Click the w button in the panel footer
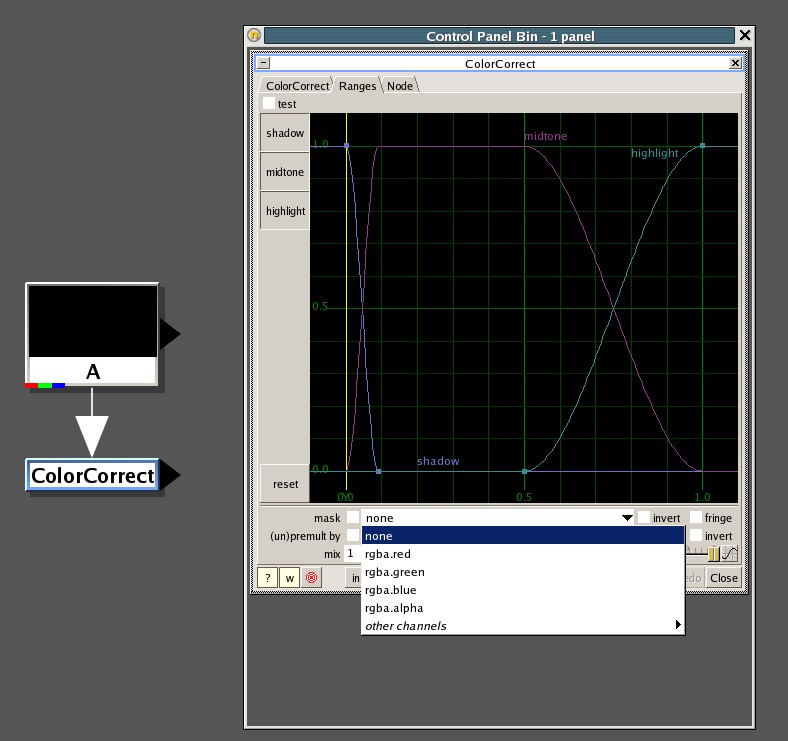 [289, 578]
